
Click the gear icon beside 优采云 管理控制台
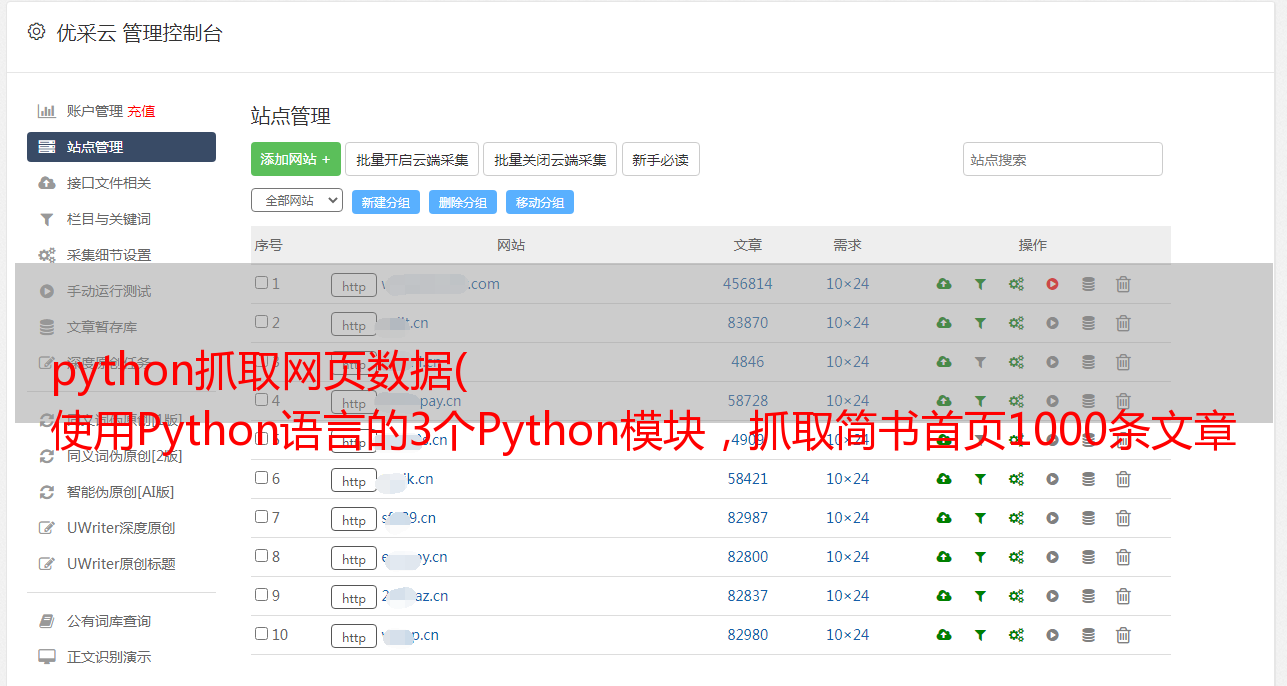click(36, 32)
